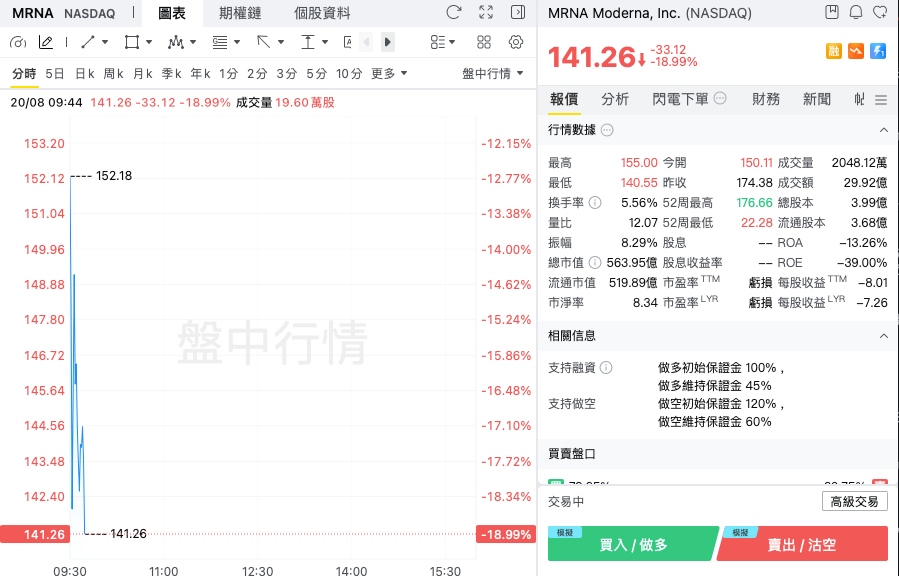The width and height of the screenshot is (899, 576).
Task: Open 高級交易 advanced trading
Action: (x=854, y=502)
